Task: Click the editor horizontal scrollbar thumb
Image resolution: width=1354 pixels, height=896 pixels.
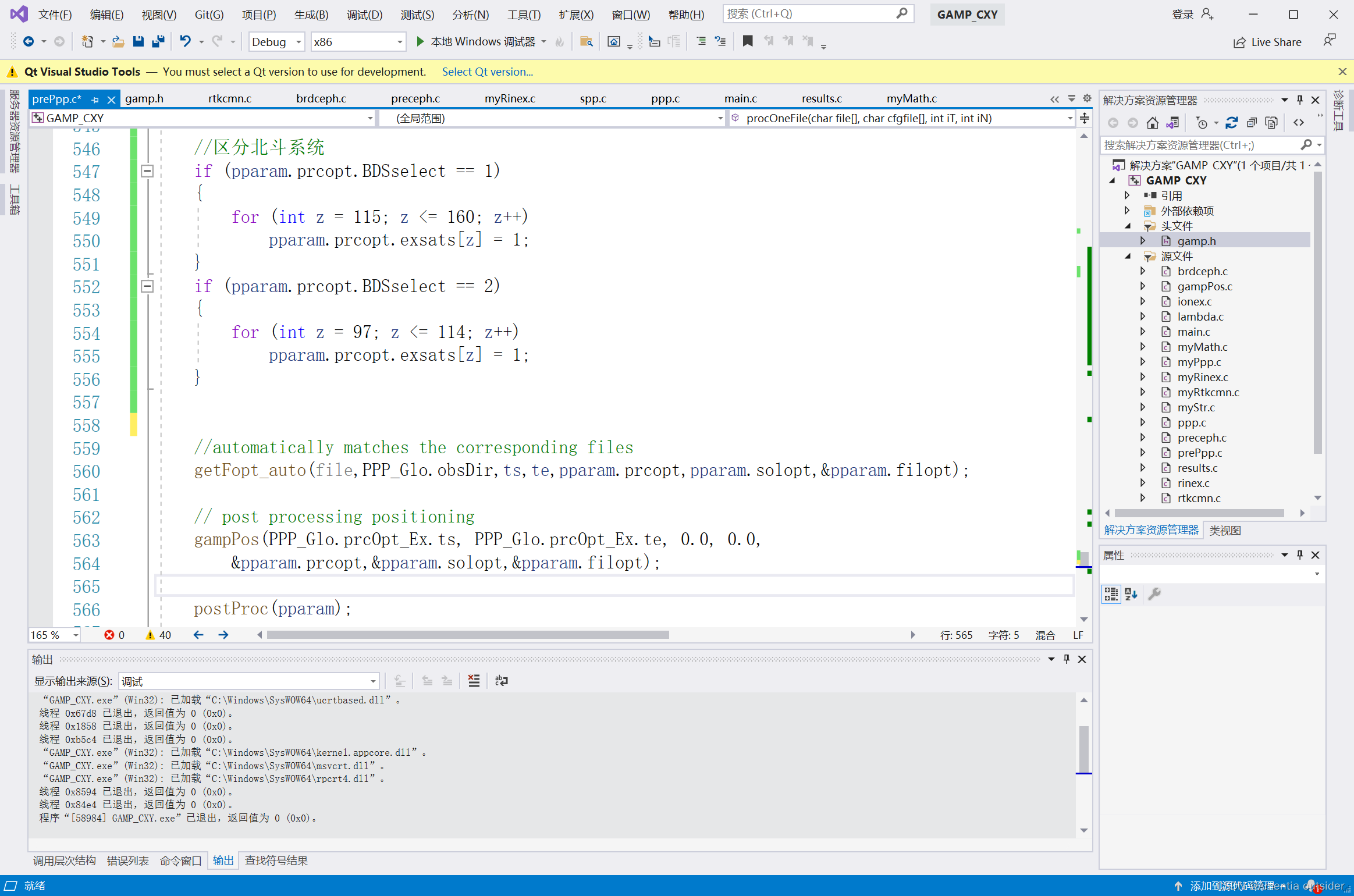Action: (467, 635)
